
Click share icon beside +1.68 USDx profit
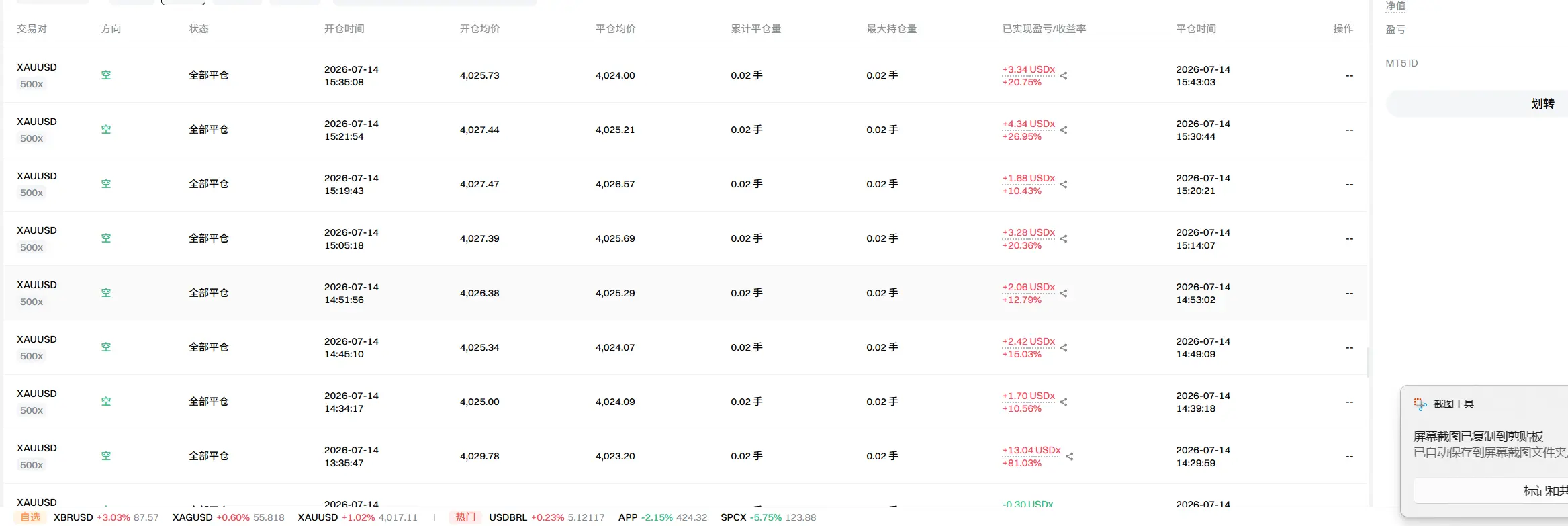pyautogui.click(x=1064, y=184)
